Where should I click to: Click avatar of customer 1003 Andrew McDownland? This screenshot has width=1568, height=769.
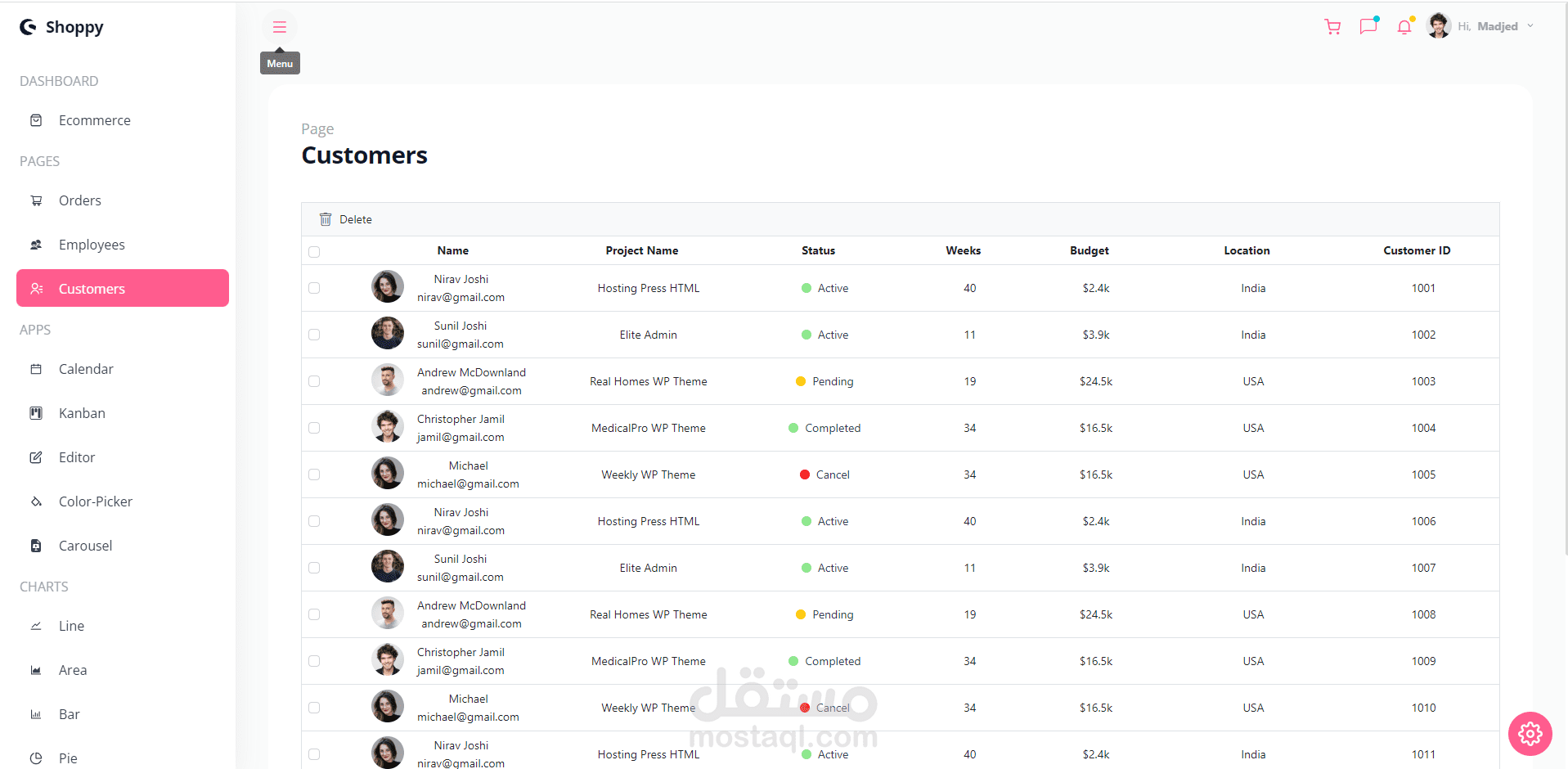coord(388,380)
